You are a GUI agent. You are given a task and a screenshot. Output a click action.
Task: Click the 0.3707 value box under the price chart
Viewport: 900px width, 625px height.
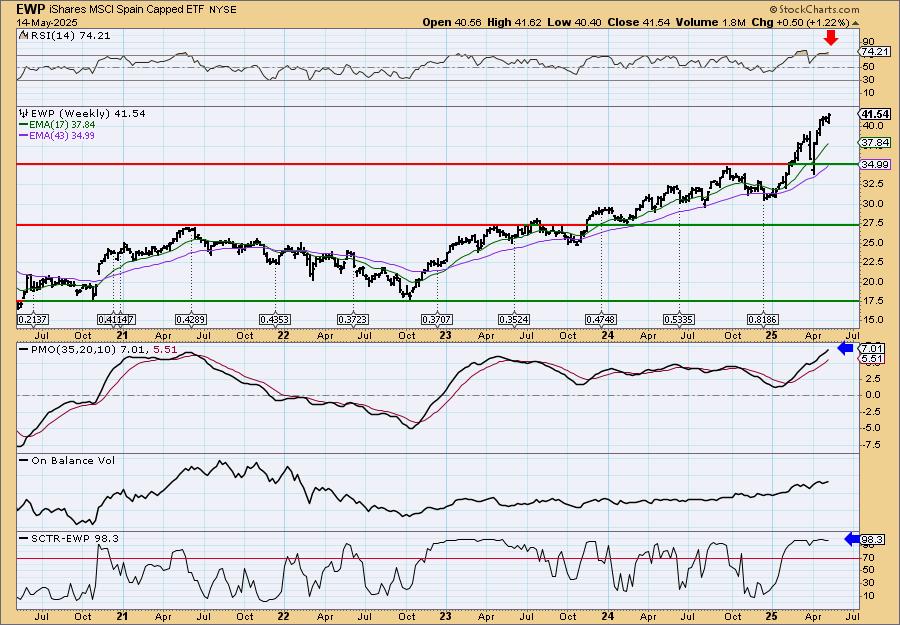click(437, 320)
